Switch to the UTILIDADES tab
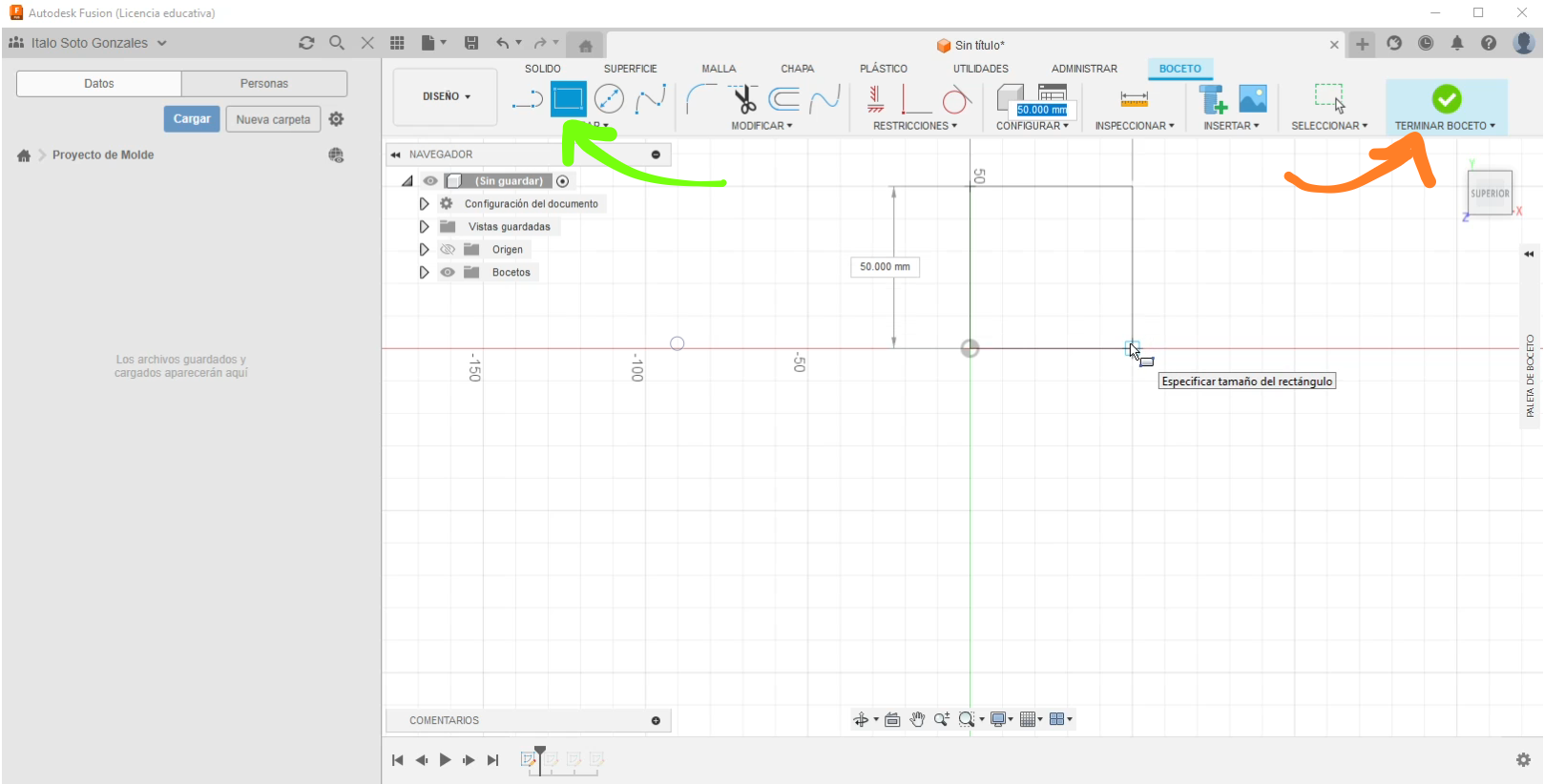Image resolution: width=1544 pixels, height=784 pixels. pyautogui.click(x=981, y=69)
